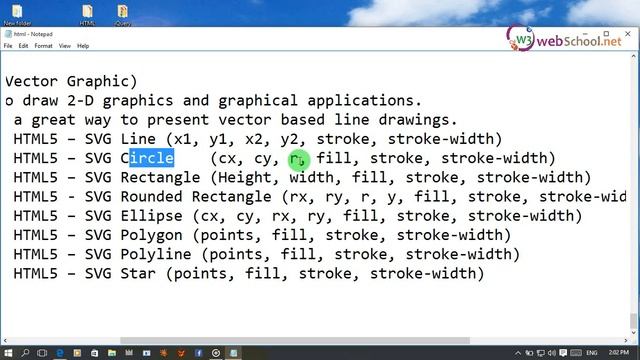Click the Notepad title bar icon

(8, 34)
